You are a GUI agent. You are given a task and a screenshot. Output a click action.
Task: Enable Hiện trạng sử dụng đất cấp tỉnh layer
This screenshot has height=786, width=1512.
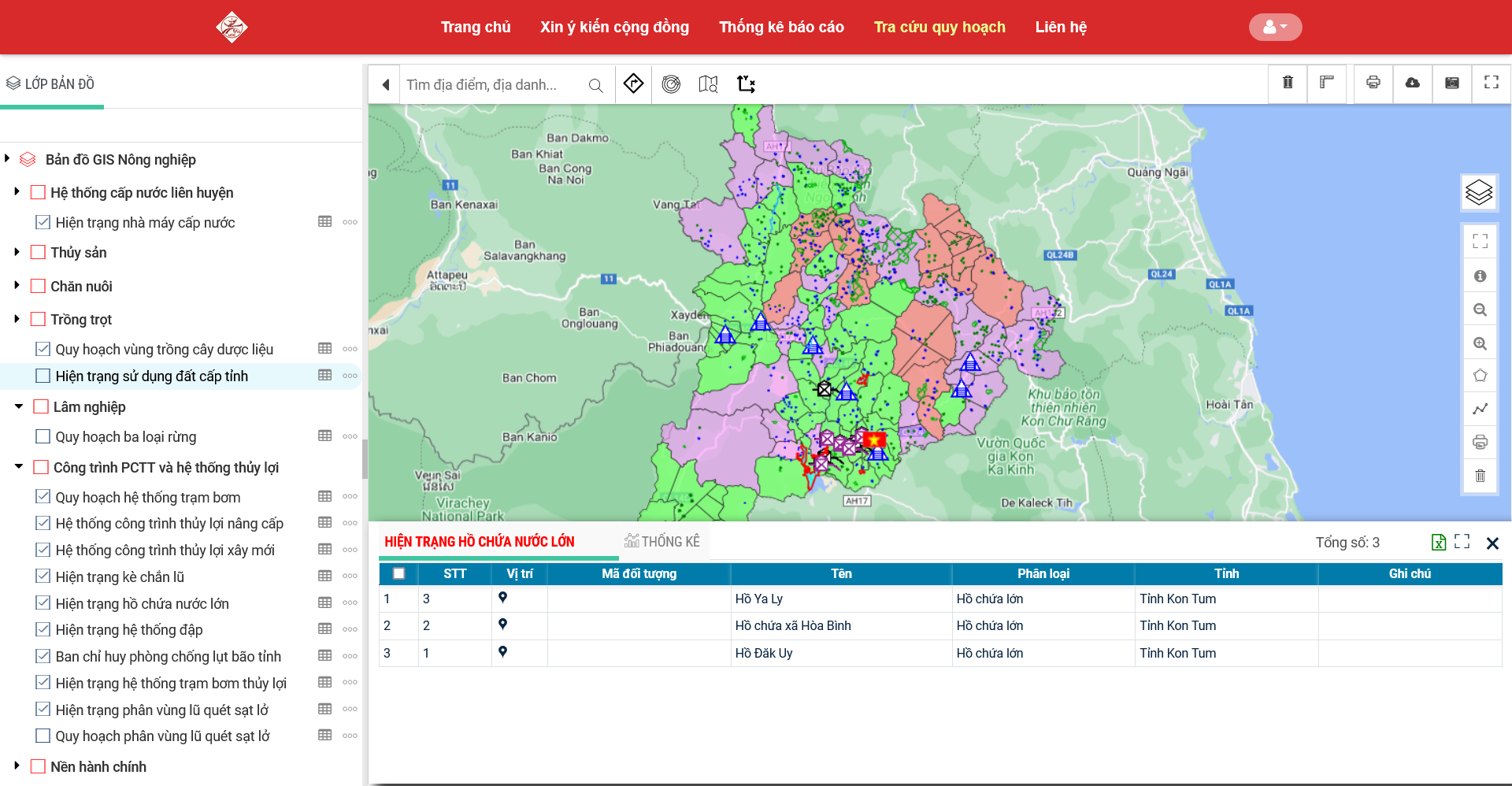[43, 376]
